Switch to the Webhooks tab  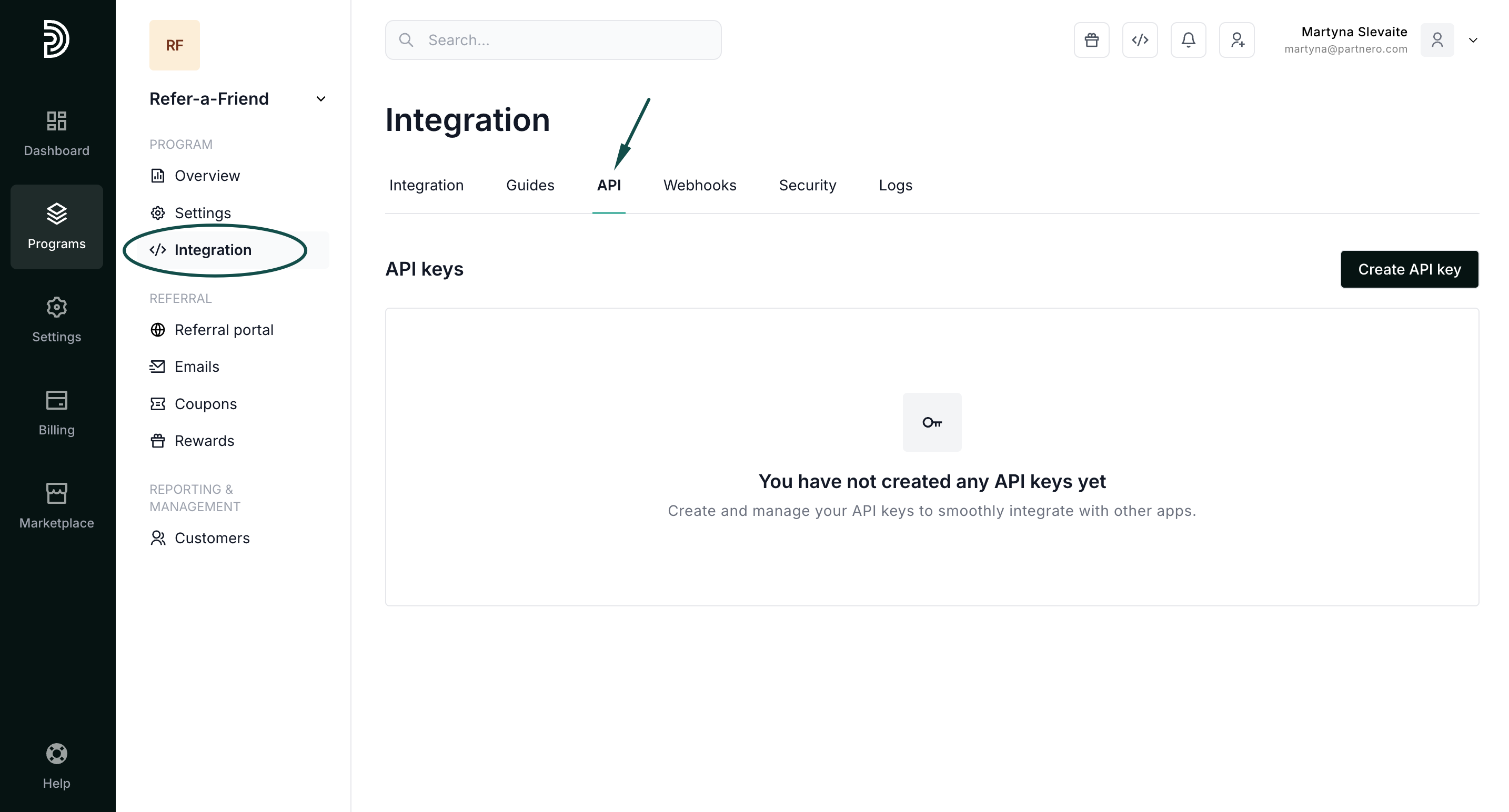(x=699, y=185)
